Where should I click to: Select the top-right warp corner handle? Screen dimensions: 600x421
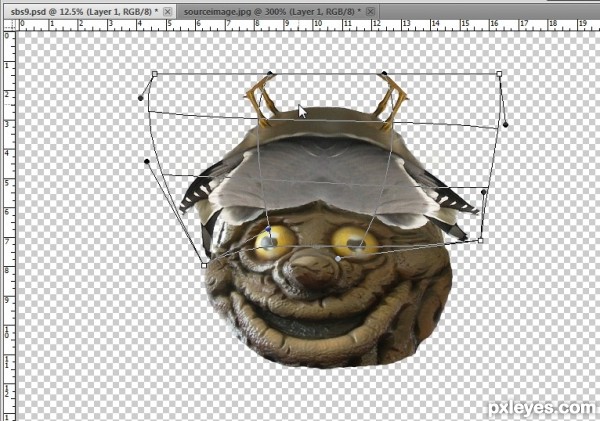(499, 73)
